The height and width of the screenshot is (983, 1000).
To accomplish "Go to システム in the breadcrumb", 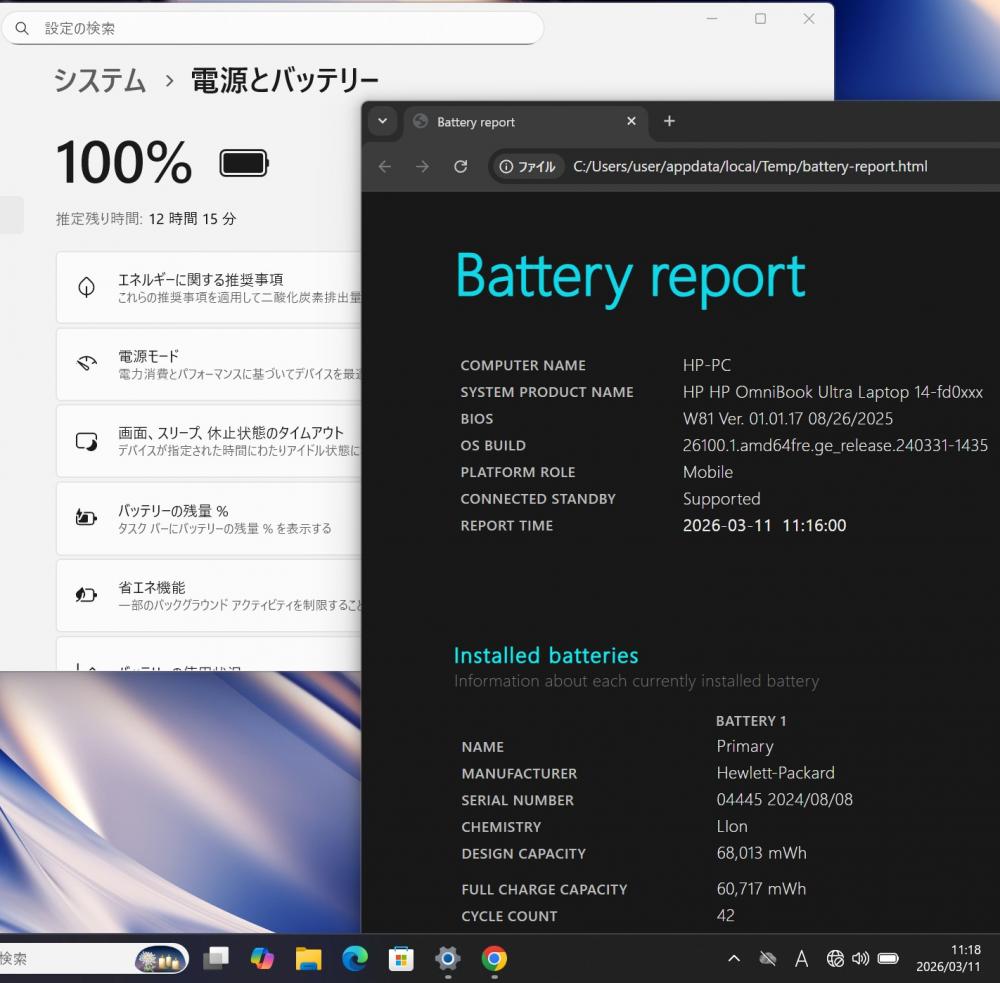I will (x=100, y=80).
